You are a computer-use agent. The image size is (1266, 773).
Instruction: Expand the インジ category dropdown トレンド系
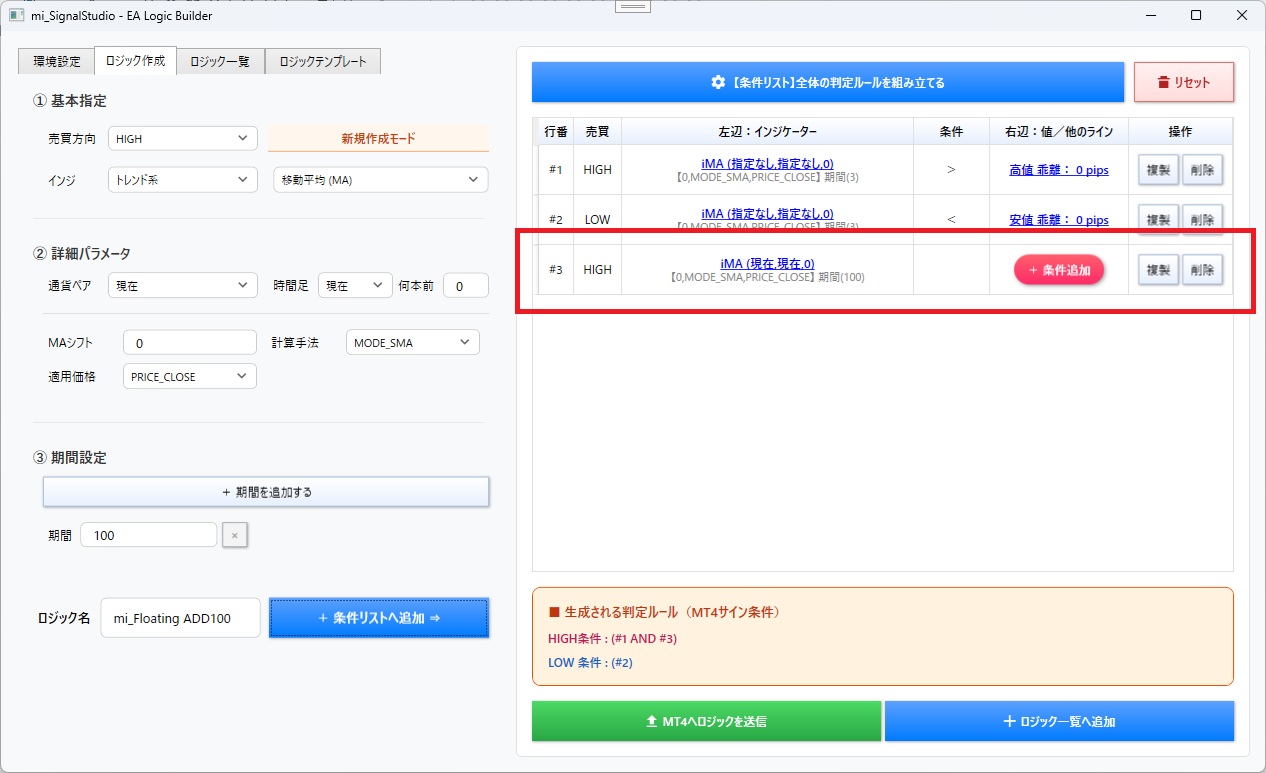pos(183,180)
